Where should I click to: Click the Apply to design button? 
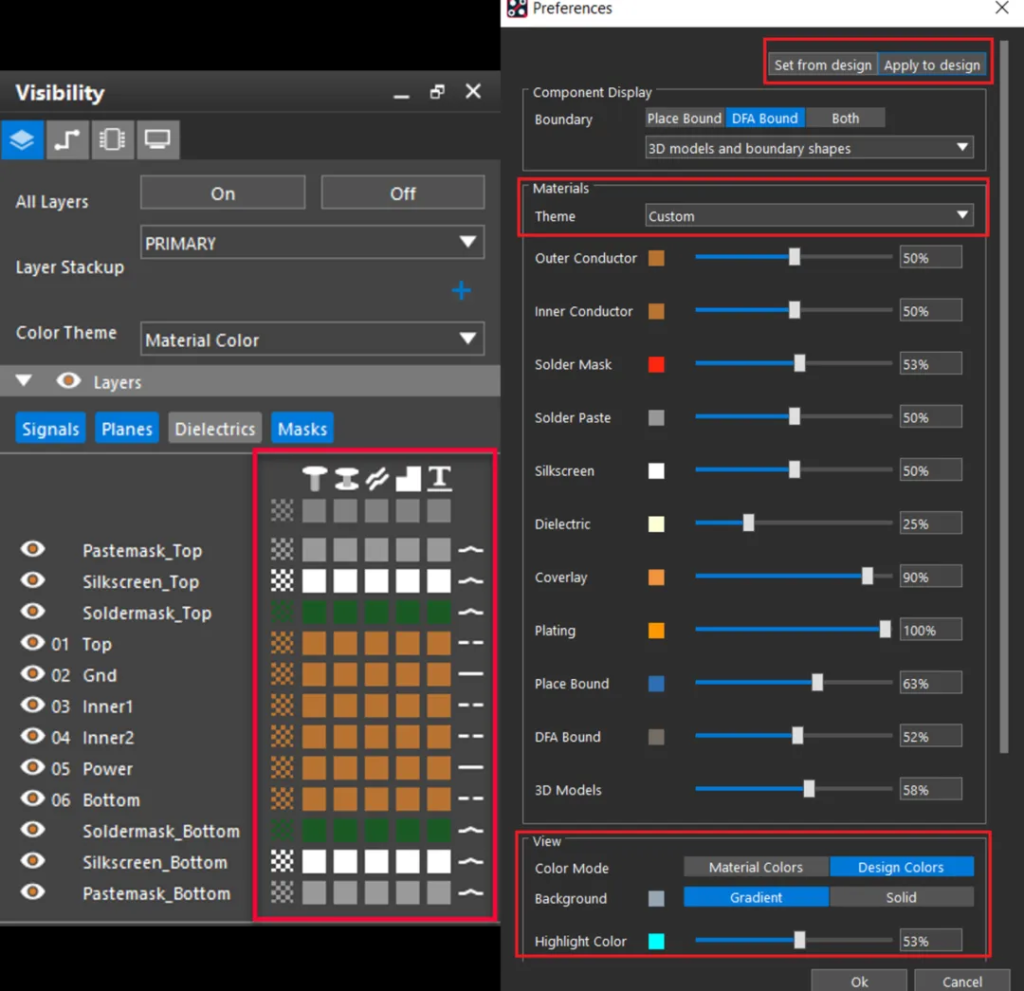coord(932,65)
